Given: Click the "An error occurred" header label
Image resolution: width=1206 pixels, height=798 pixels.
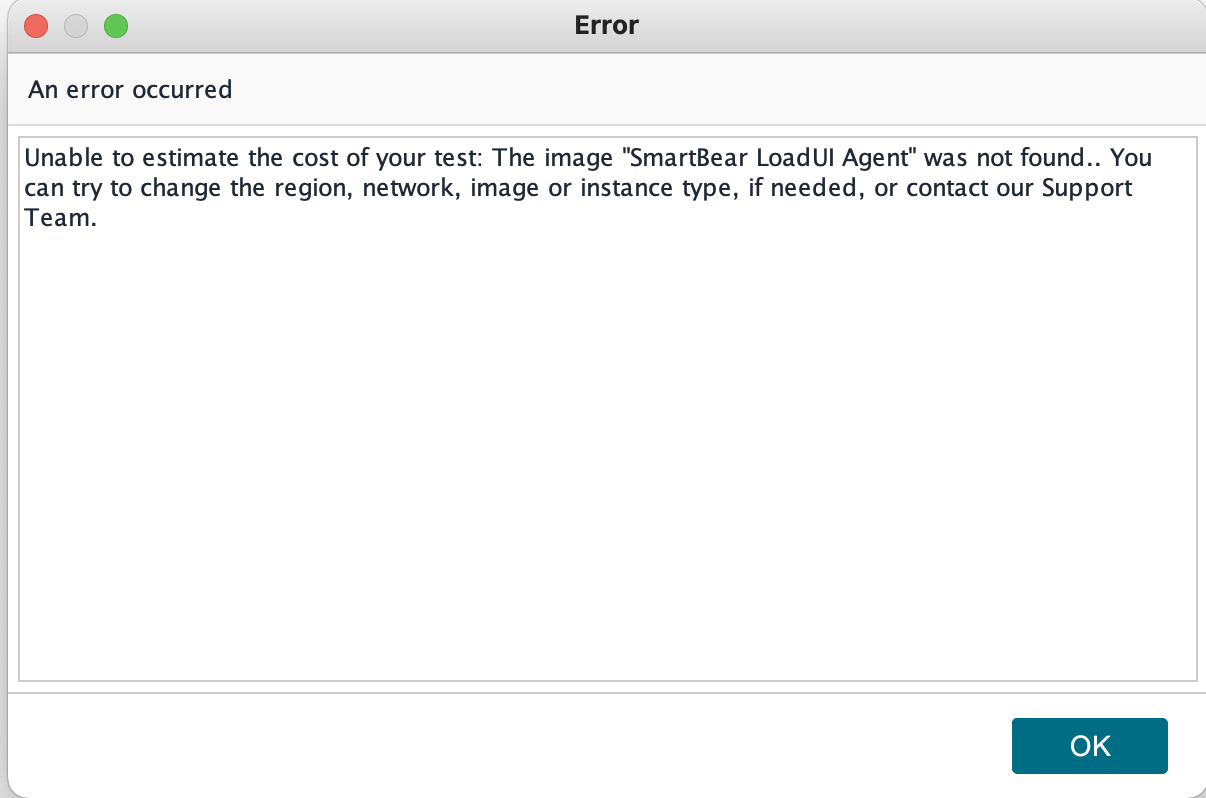Looking at the screenshot, I should [x=130, y=89].
